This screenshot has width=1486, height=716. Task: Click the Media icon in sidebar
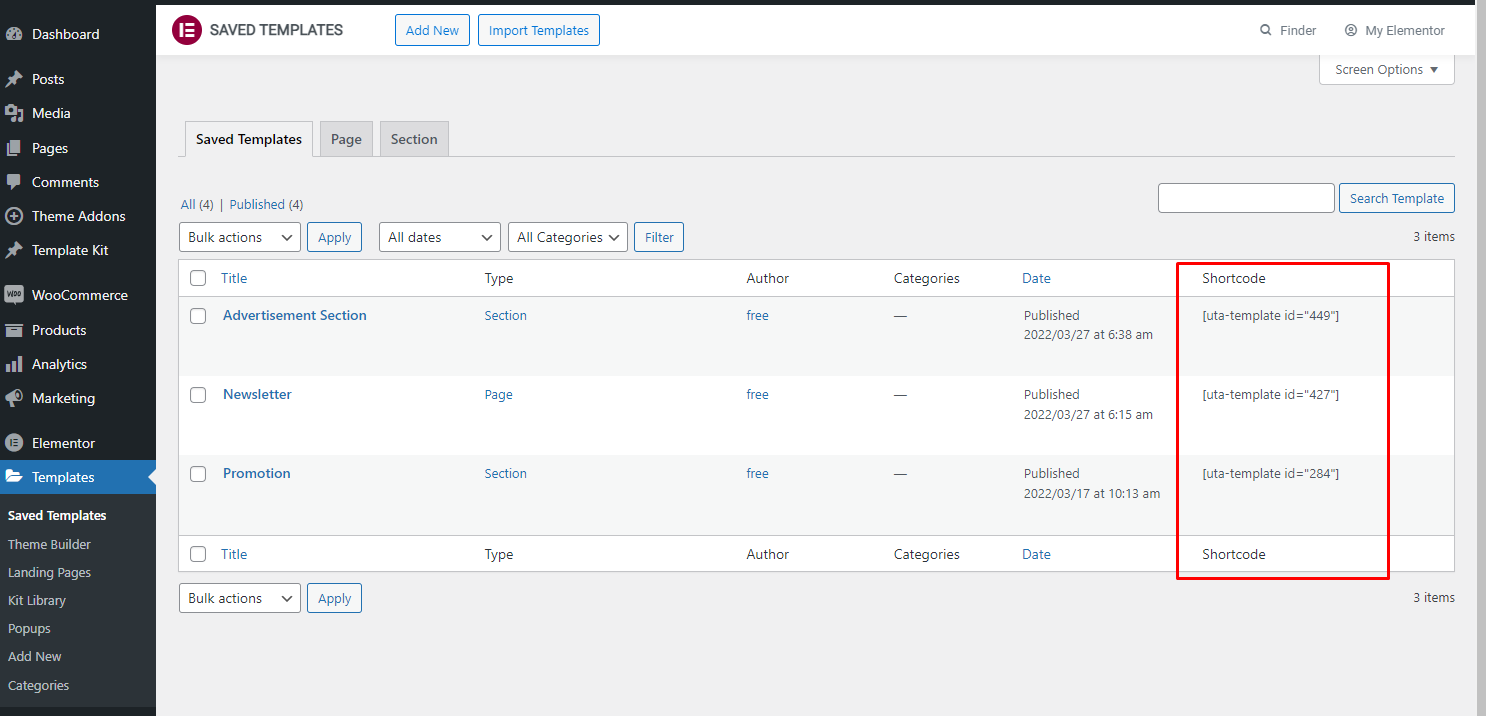coord(14,113)
